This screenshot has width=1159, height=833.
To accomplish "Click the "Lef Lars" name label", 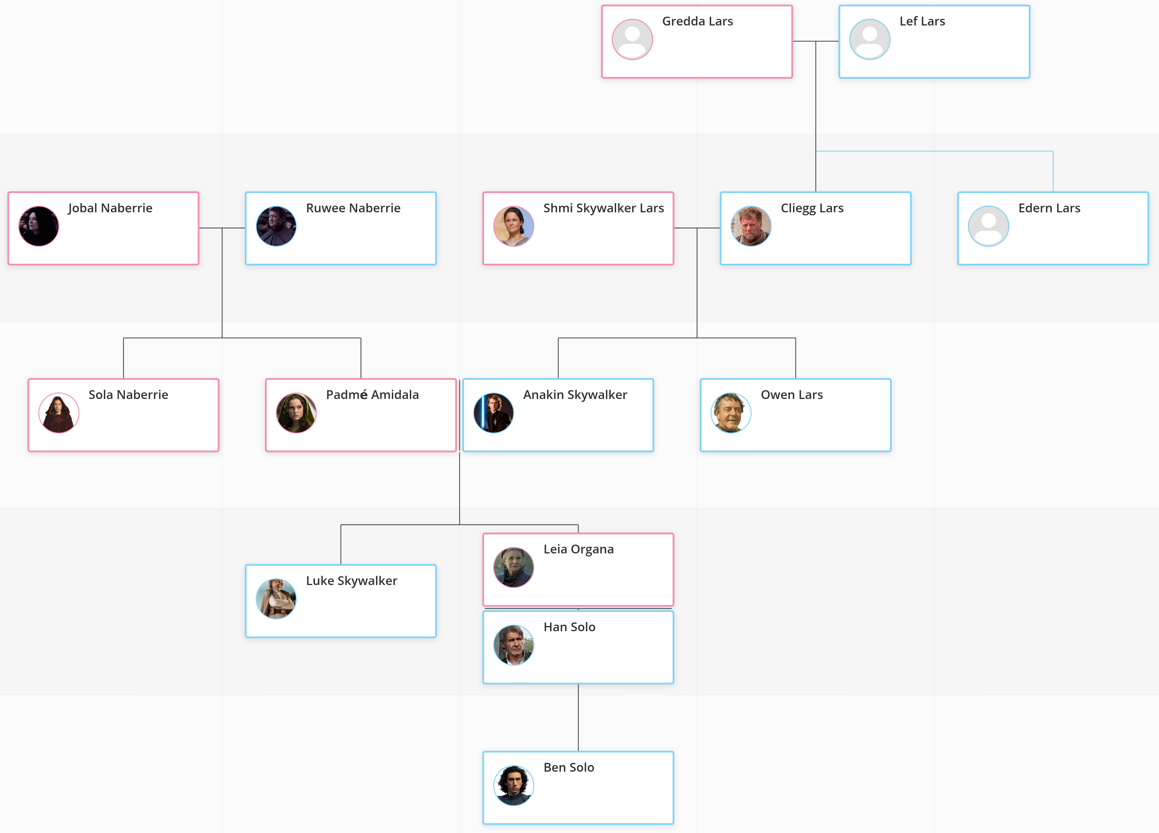I will [x=922, y=21].
